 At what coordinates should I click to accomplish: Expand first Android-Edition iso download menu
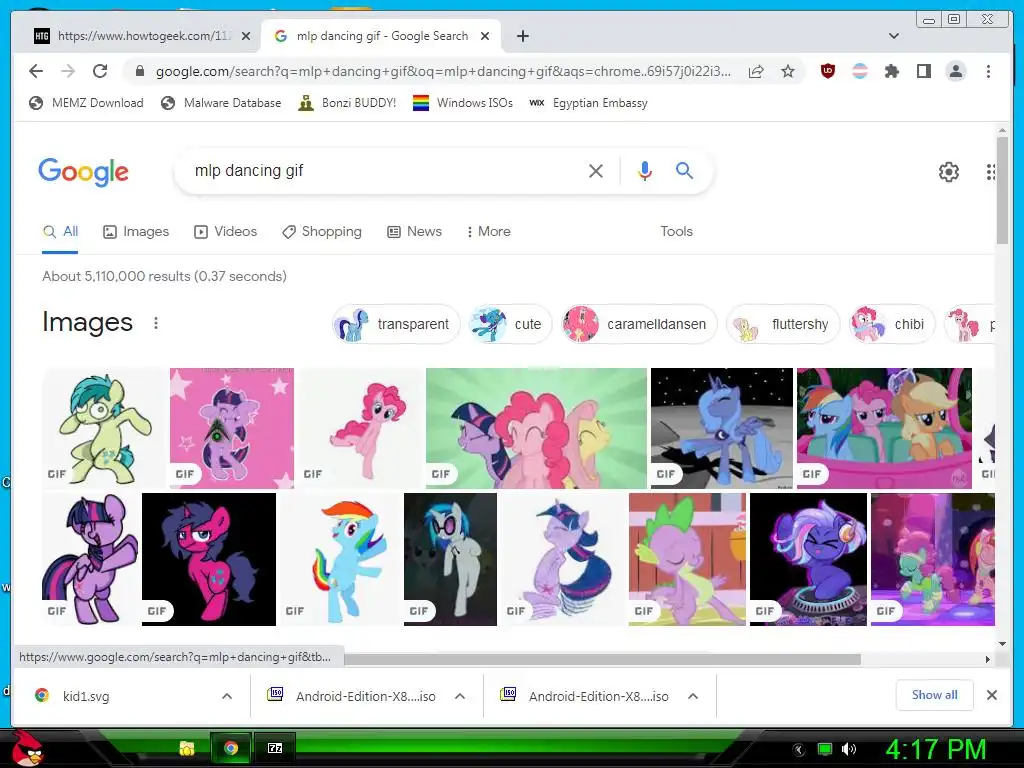(x=460, y=696)
